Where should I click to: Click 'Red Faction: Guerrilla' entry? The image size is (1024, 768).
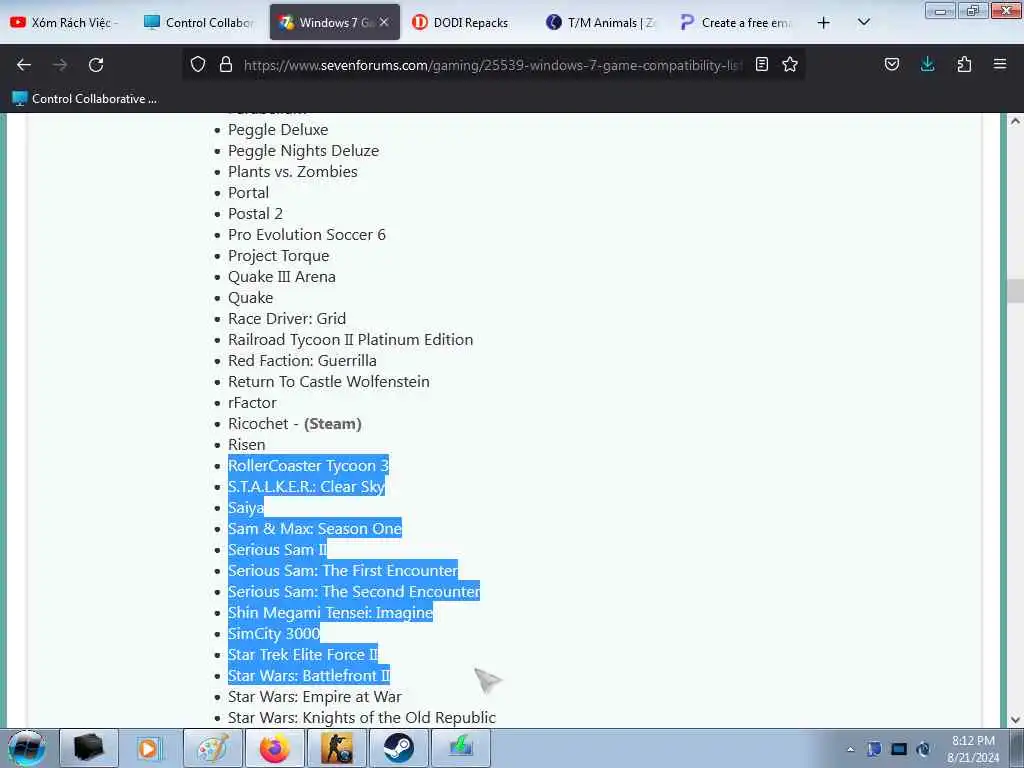click(302, 360)
